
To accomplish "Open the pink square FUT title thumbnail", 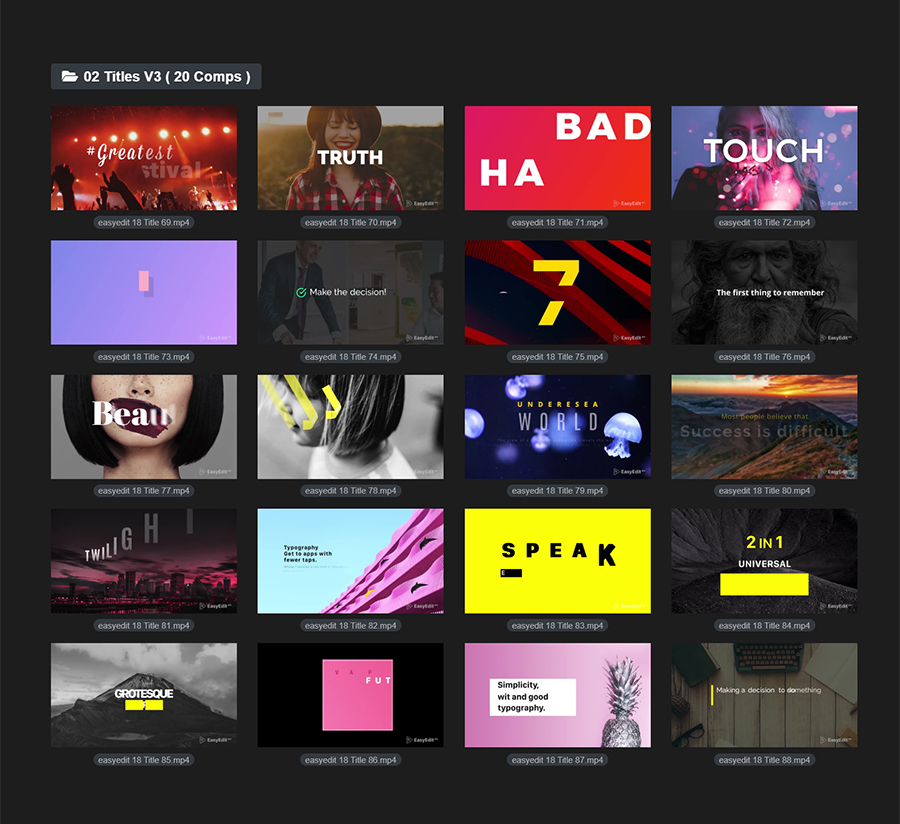I will coord(350,695).
